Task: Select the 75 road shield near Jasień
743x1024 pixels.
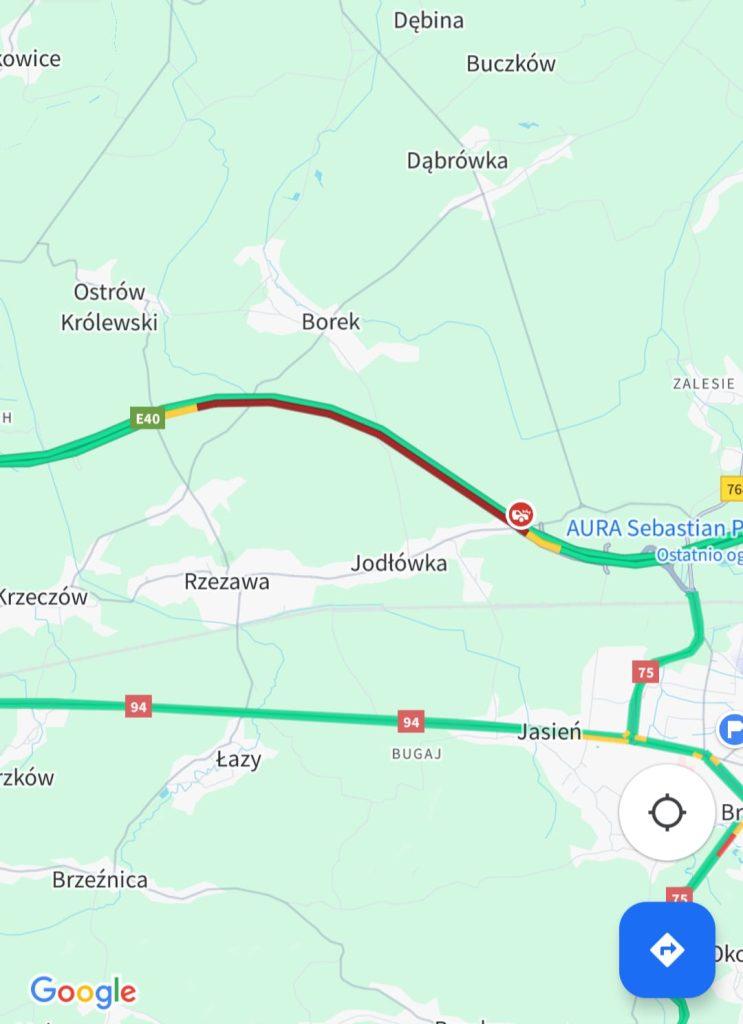Action: (645, 672)
